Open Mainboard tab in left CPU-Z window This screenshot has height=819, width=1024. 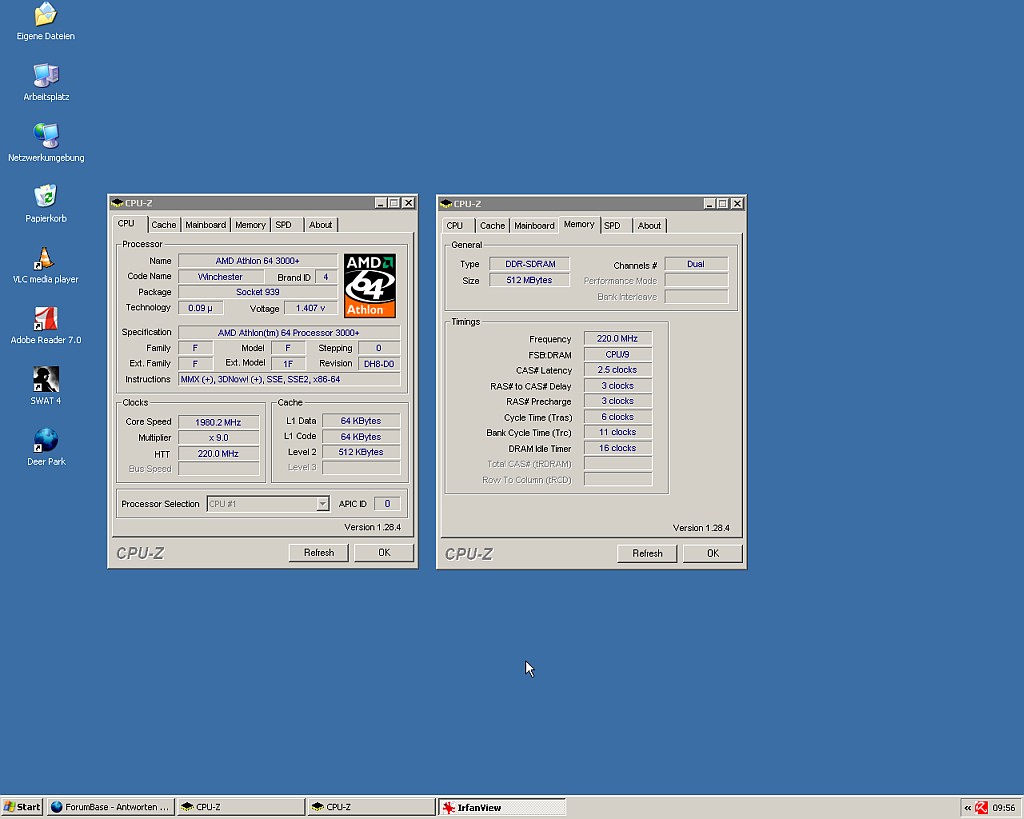tap(206, 225)
